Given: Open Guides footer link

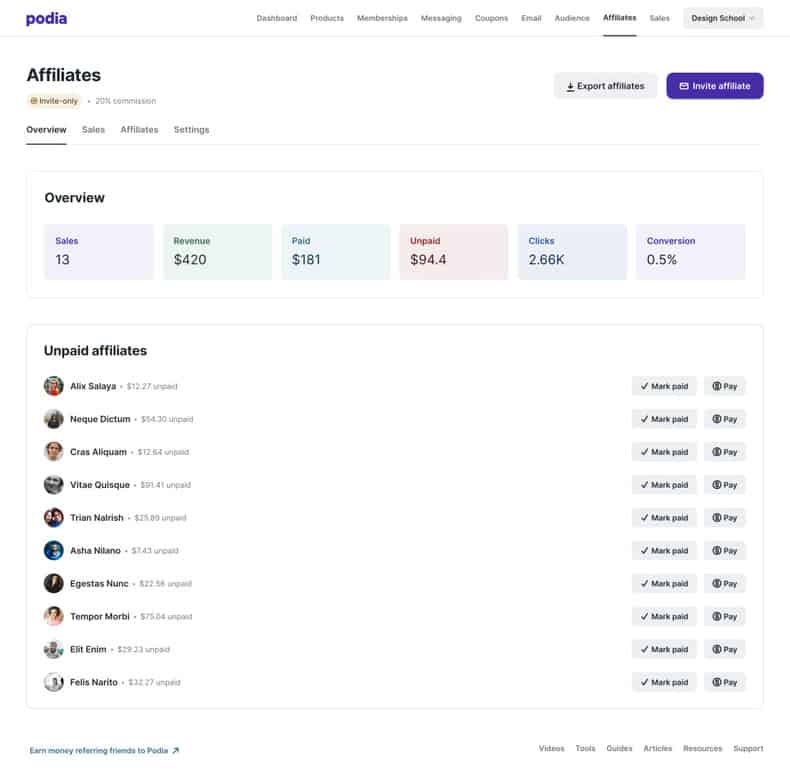Looking at the screenshot, I should (x=619, y=748).
